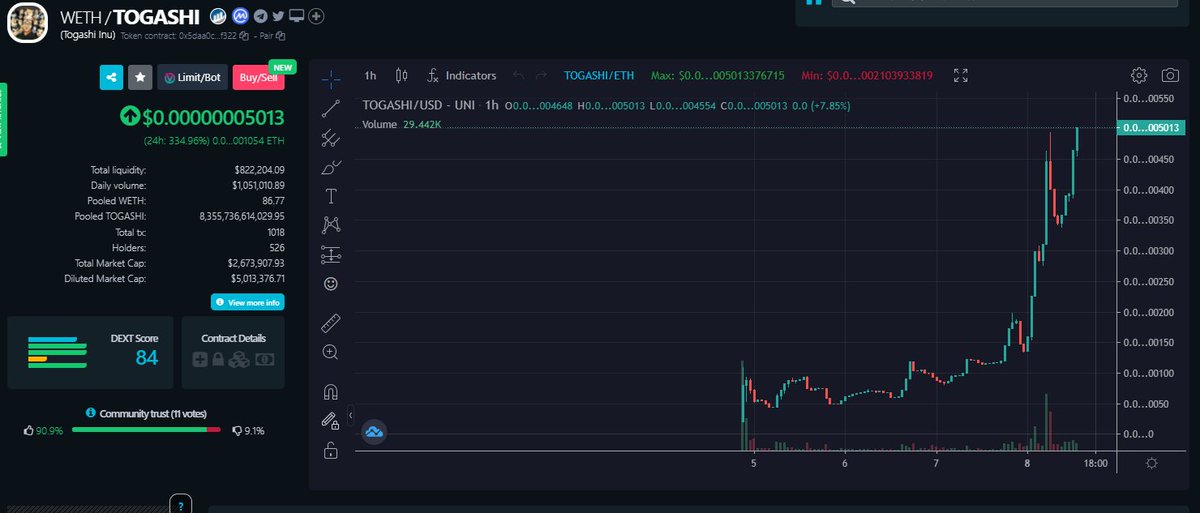Take a chart snapshot with camera icon
Screen dimensions: 1200x513
pos(1169,75)
